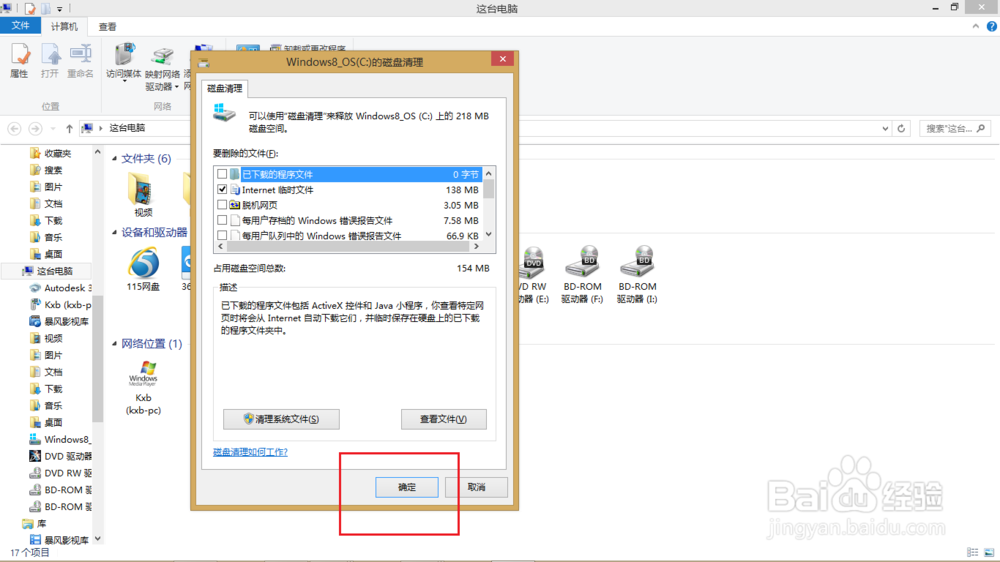Select the BD-ROM 驱动器 (F:) drive icon

582,275
